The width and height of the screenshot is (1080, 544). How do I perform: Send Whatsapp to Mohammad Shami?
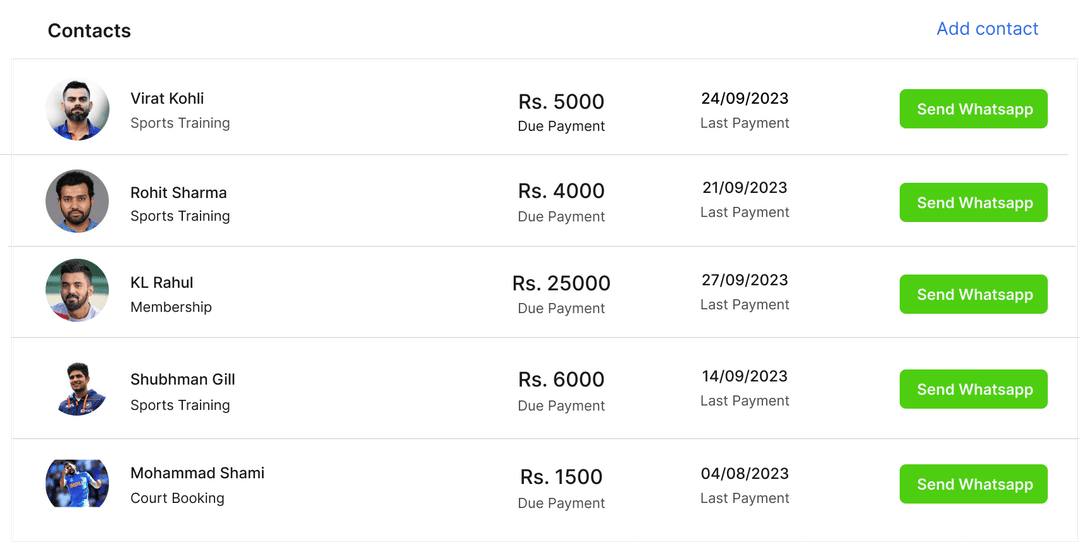(x=973, y=484)
